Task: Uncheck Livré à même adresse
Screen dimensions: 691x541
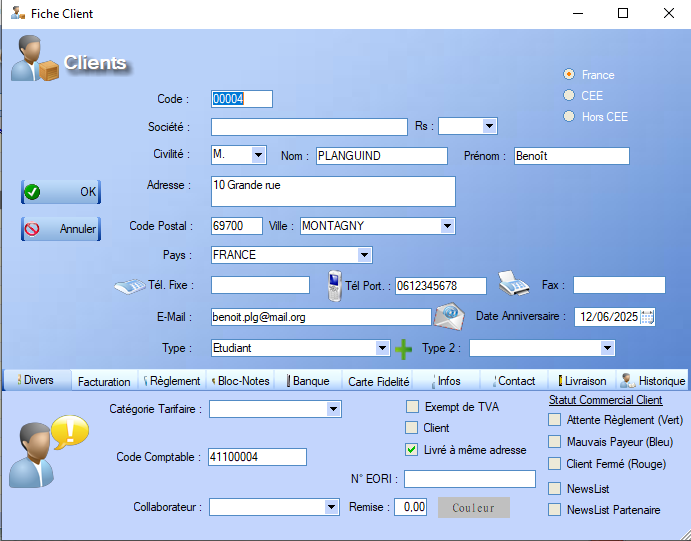Action: (412, 450)
